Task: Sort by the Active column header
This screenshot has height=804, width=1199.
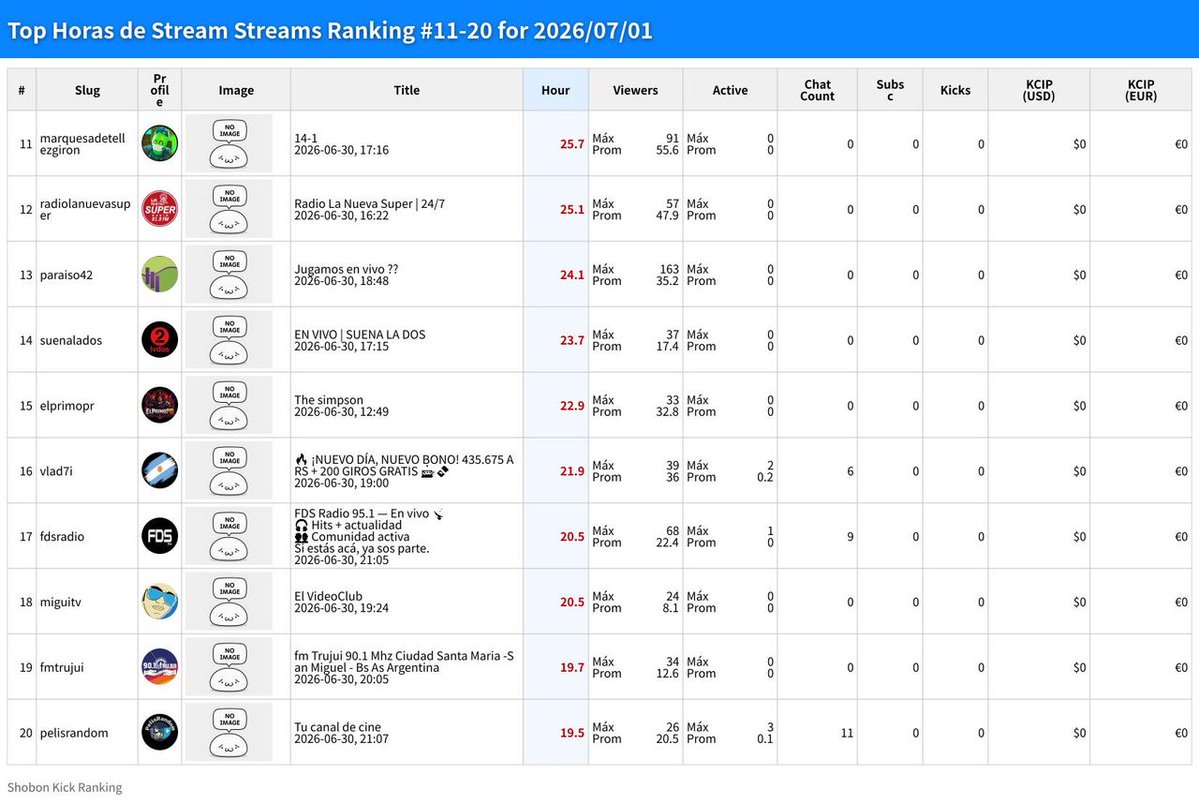Action: [x=730, y=90]
